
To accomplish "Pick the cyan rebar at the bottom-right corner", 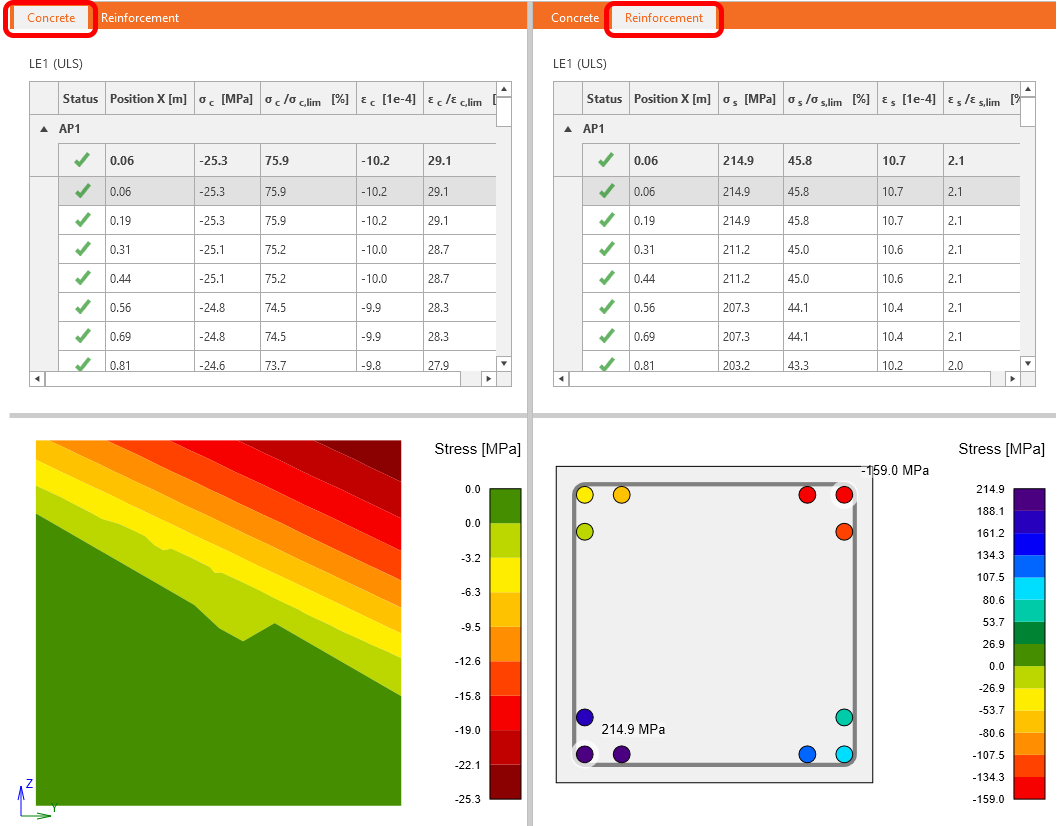I will (x=844, y=754).
